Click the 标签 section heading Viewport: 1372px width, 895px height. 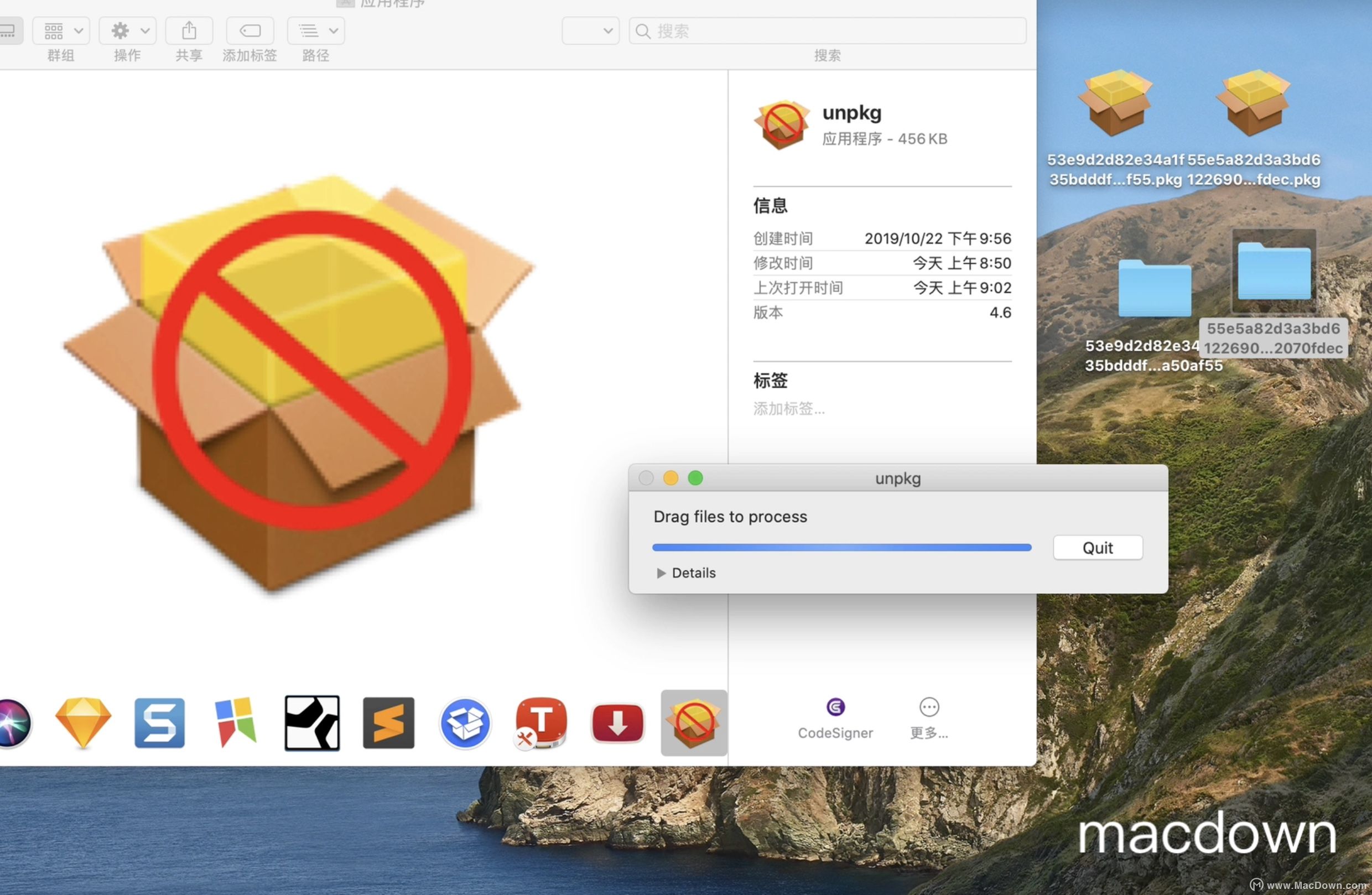click(x=770, y=381)
